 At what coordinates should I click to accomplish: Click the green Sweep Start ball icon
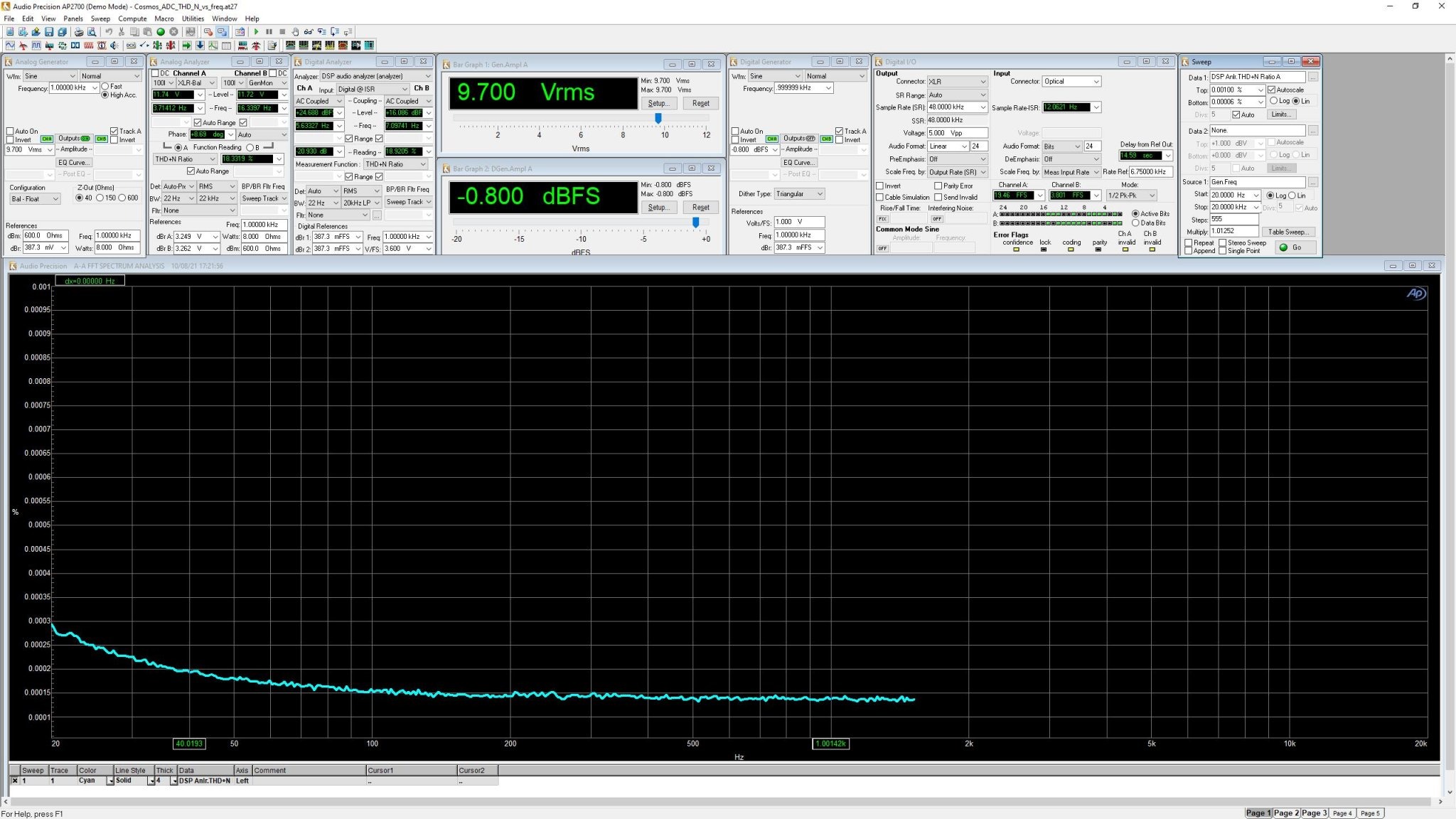(161, 31)
